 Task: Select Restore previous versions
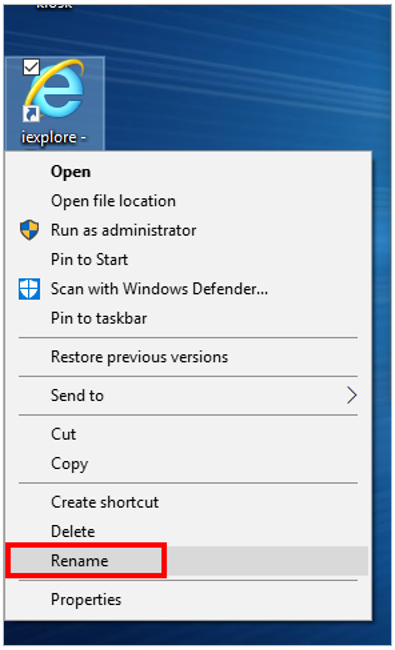[139, 357]
